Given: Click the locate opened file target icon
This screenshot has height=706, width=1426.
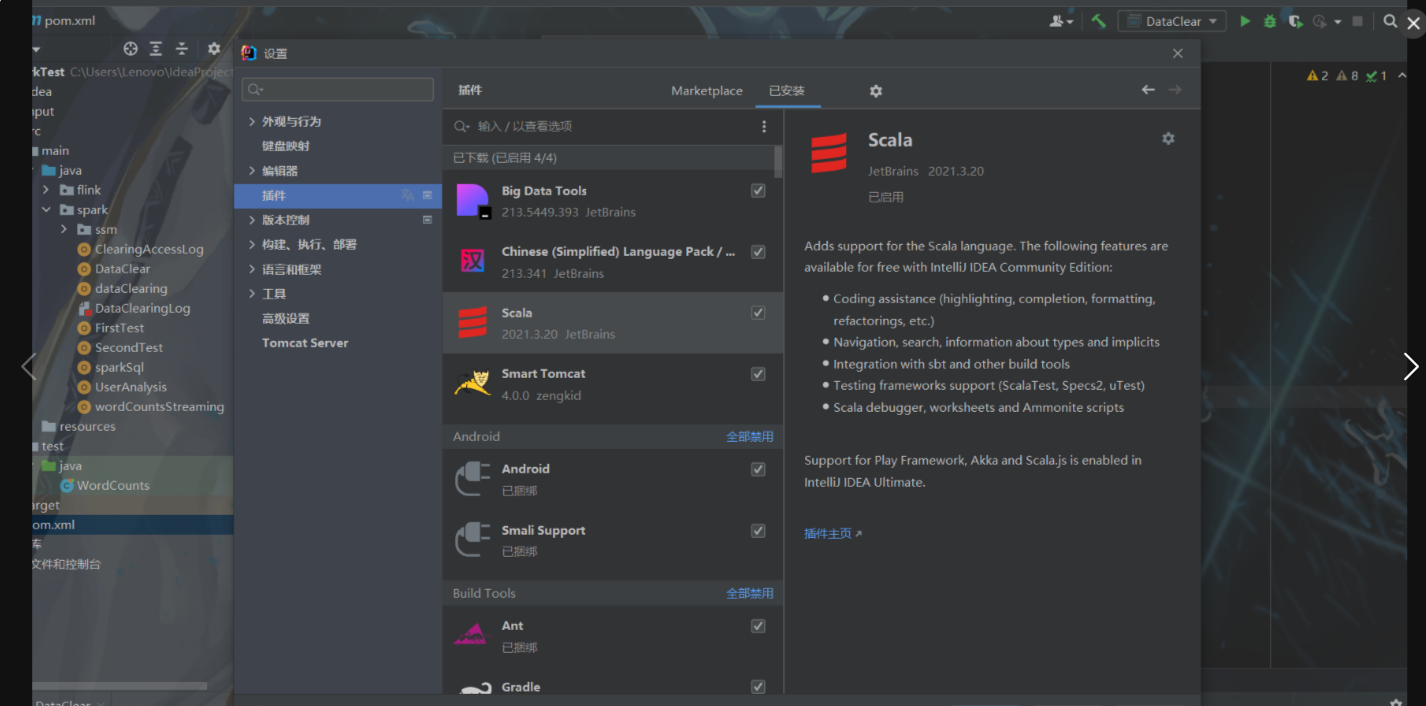Looking at the screenshot, I should pyautogui.click(x=130, y=48).
